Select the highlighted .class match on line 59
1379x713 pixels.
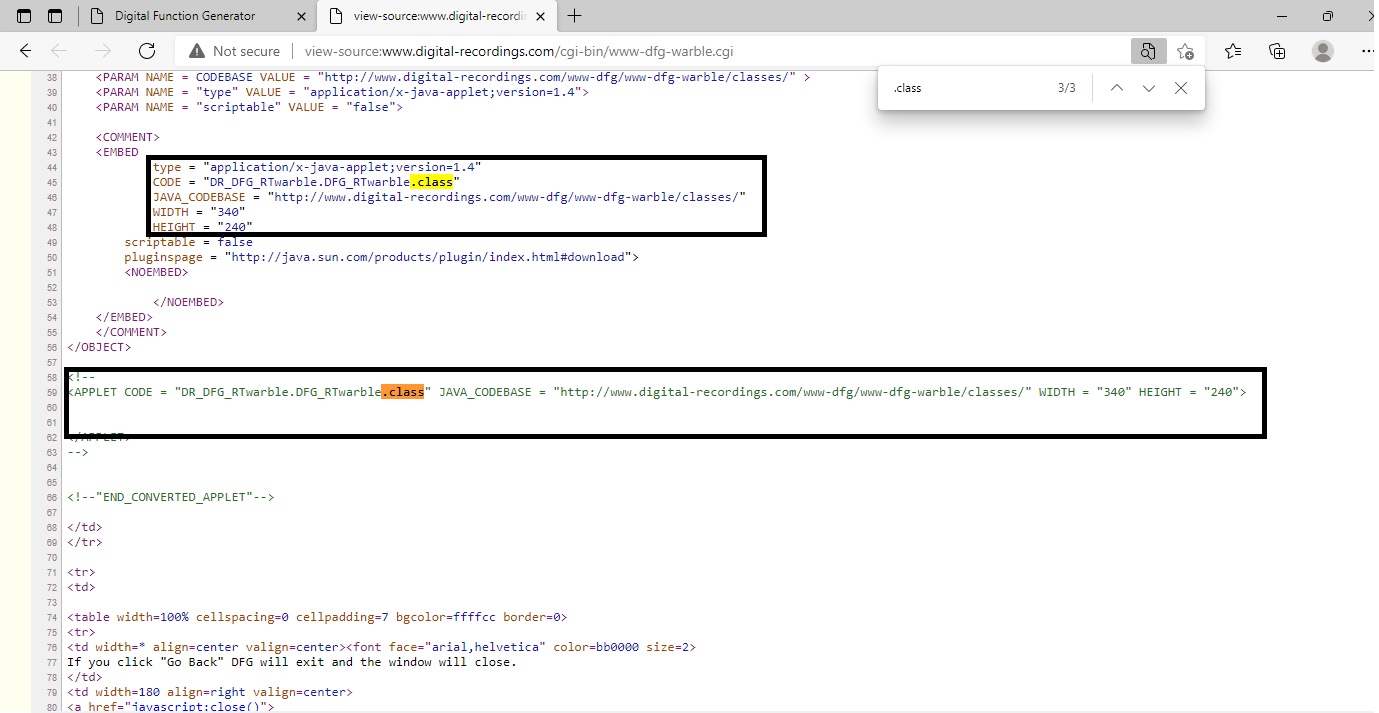403,391
